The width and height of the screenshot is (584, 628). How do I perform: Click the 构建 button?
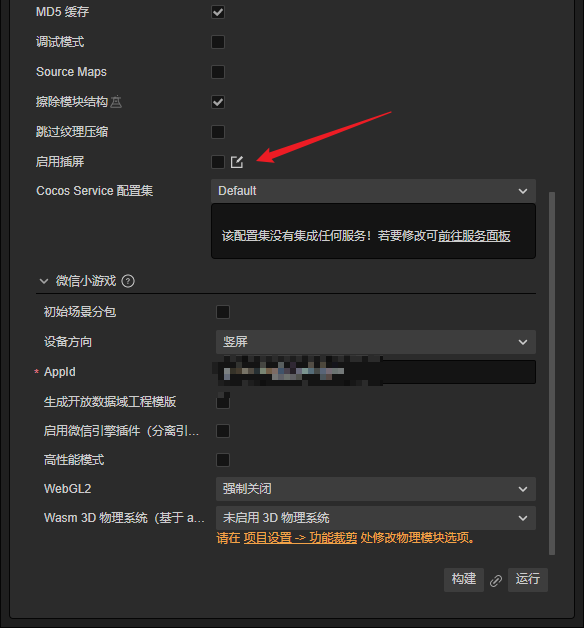[x=464, y=580]
